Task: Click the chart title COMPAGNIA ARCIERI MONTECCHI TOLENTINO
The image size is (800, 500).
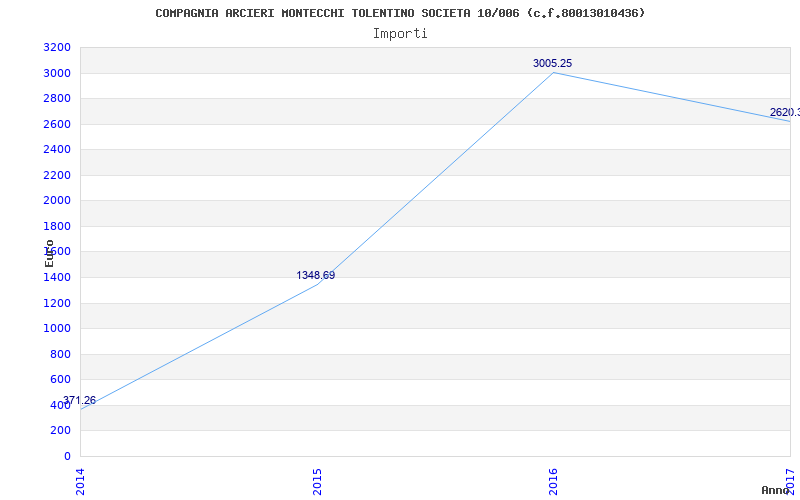Action: [x=400, y=13]
